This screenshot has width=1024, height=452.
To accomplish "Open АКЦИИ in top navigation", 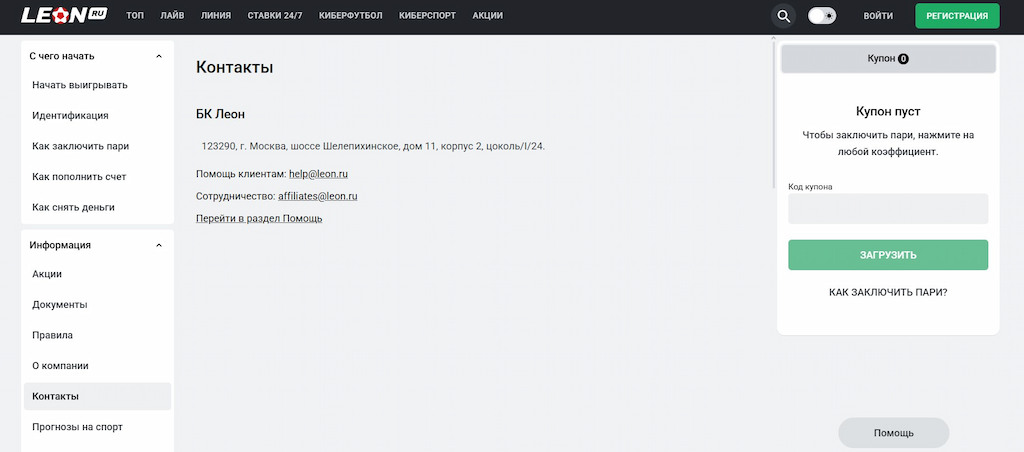I will [487, 16].
